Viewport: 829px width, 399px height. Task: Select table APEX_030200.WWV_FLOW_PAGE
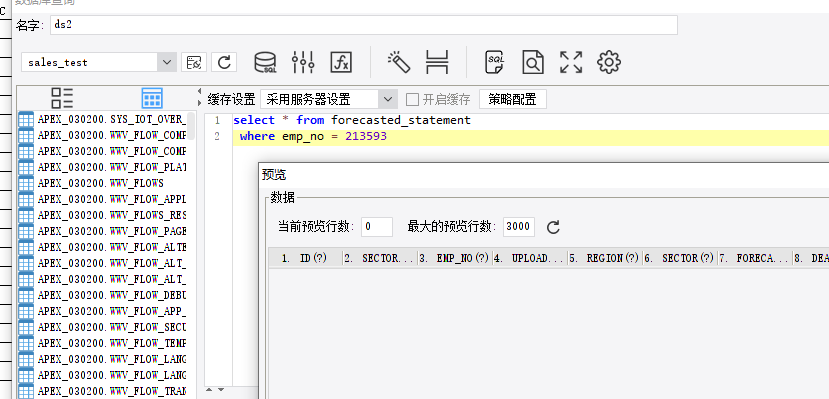click(103, 231)
